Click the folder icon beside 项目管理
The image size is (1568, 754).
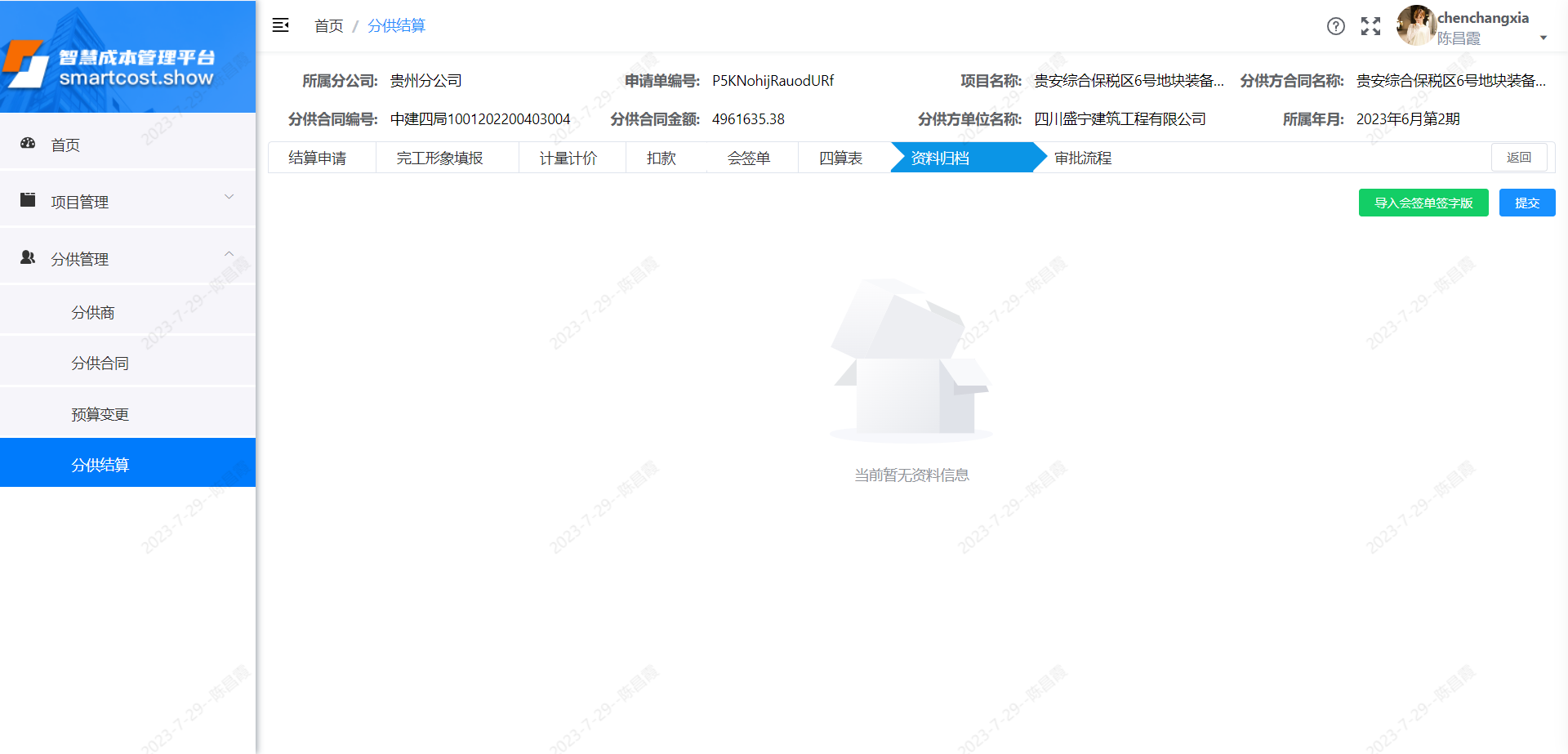[28, 200]
